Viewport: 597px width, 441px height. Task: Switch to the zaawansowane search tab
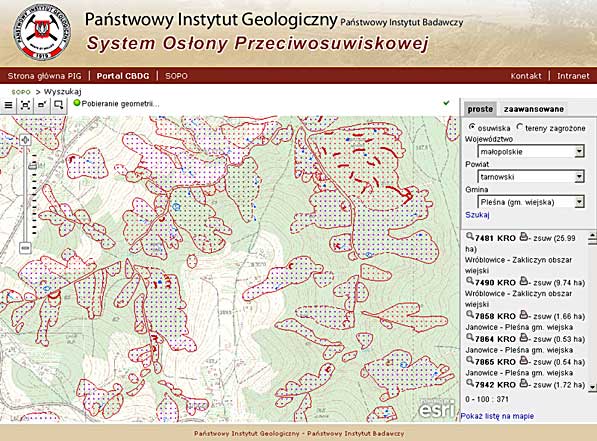(533, 109)
